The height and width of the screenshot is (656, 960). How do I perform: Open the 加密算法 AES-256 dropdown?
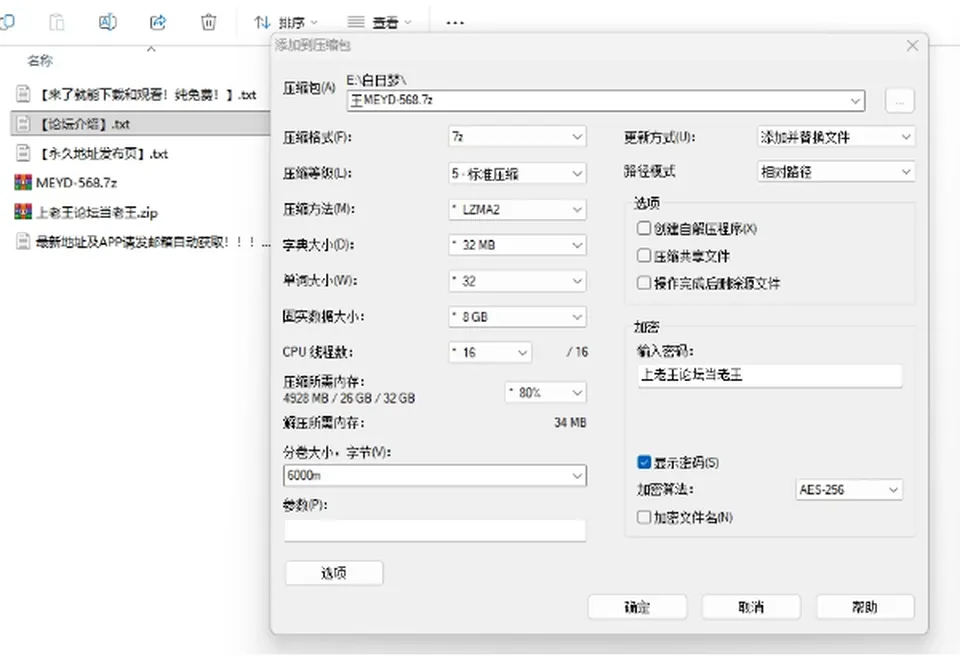(849, 489)
